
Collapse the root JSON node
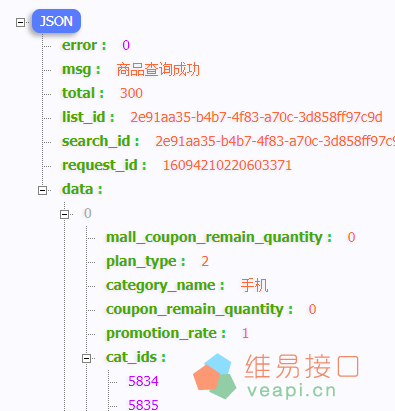click(20, 22)
